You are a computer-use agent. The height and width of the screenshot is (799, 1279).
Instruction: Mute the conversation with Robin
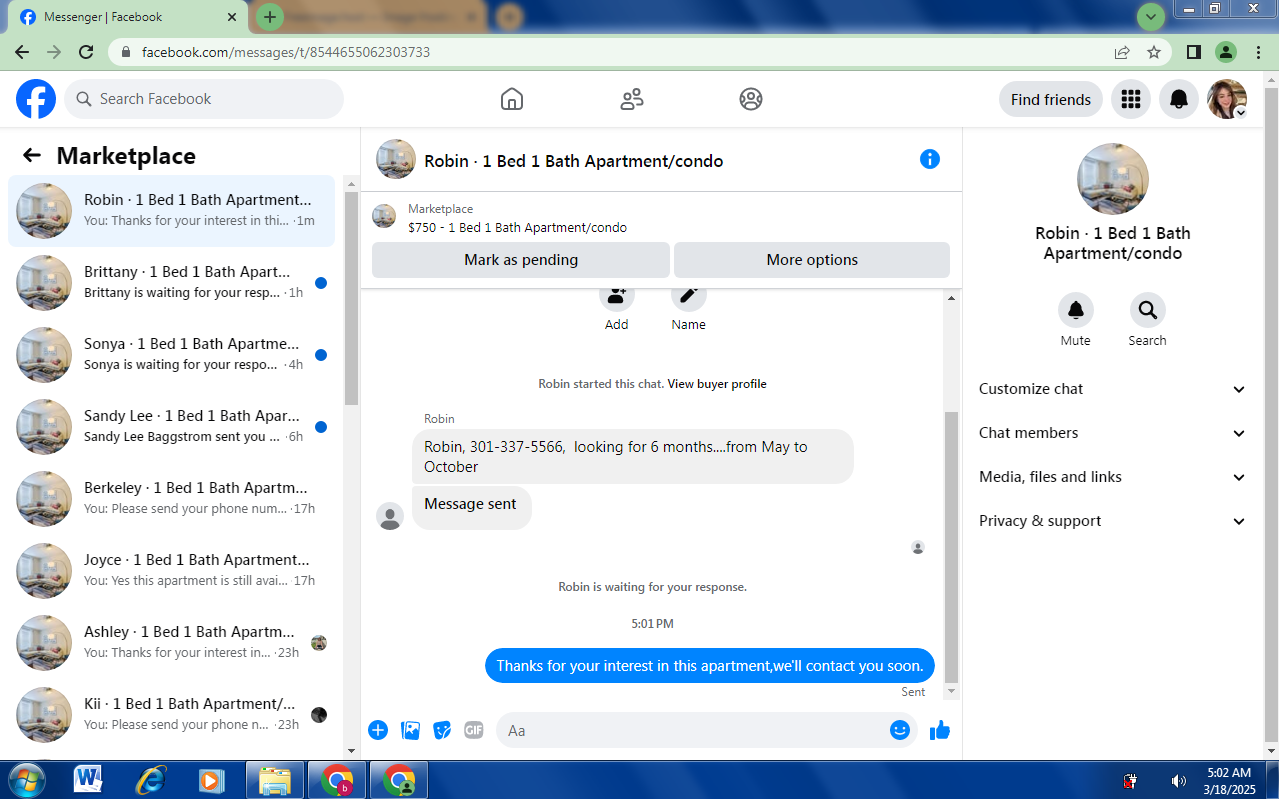click(x=1076, y=310)
